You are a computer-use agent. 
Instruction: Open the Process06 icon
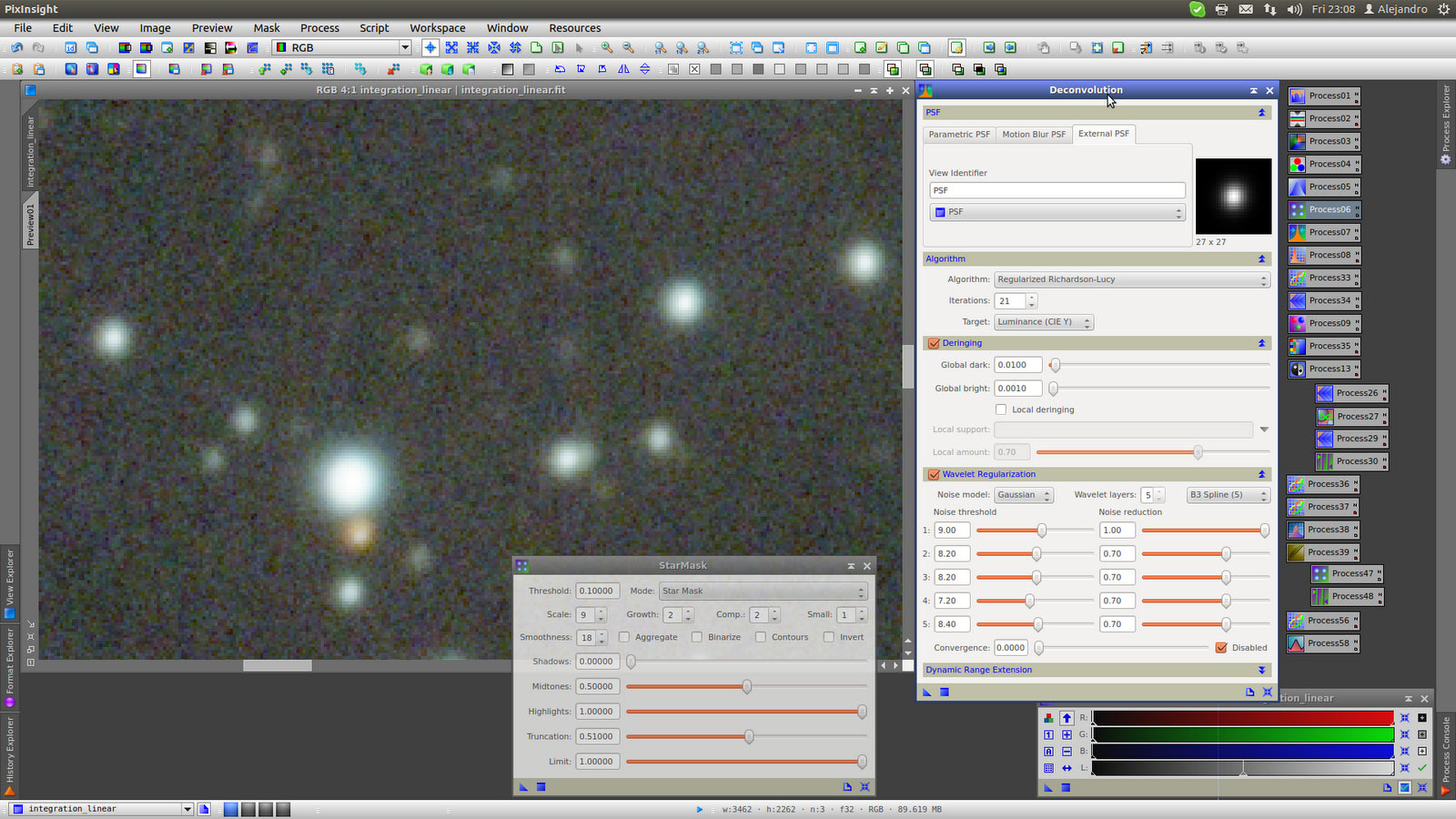pyautogui.click(x=1324, y=209)
